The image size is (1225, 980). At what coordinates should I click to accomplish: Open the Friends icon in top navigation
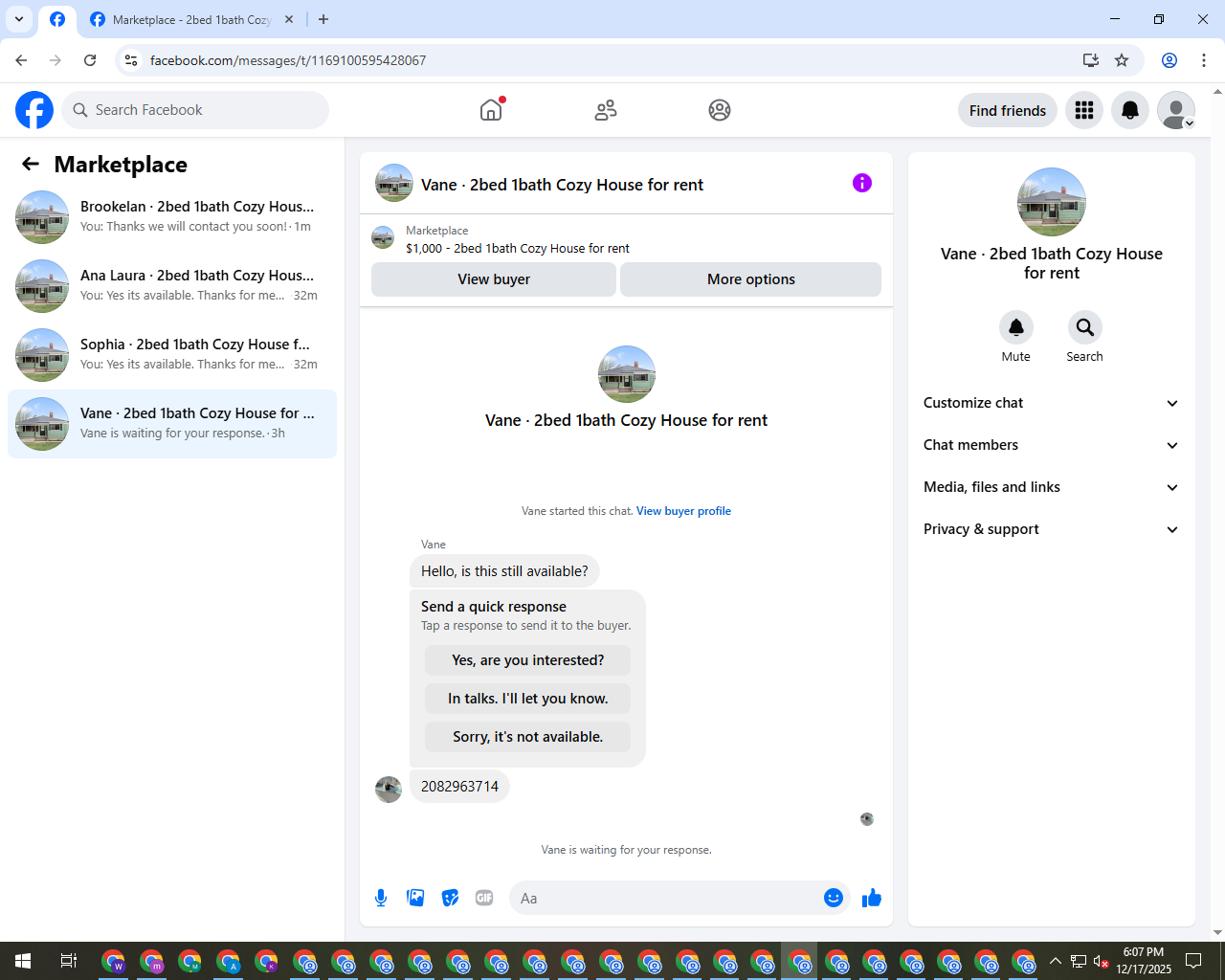pos(606,110)
